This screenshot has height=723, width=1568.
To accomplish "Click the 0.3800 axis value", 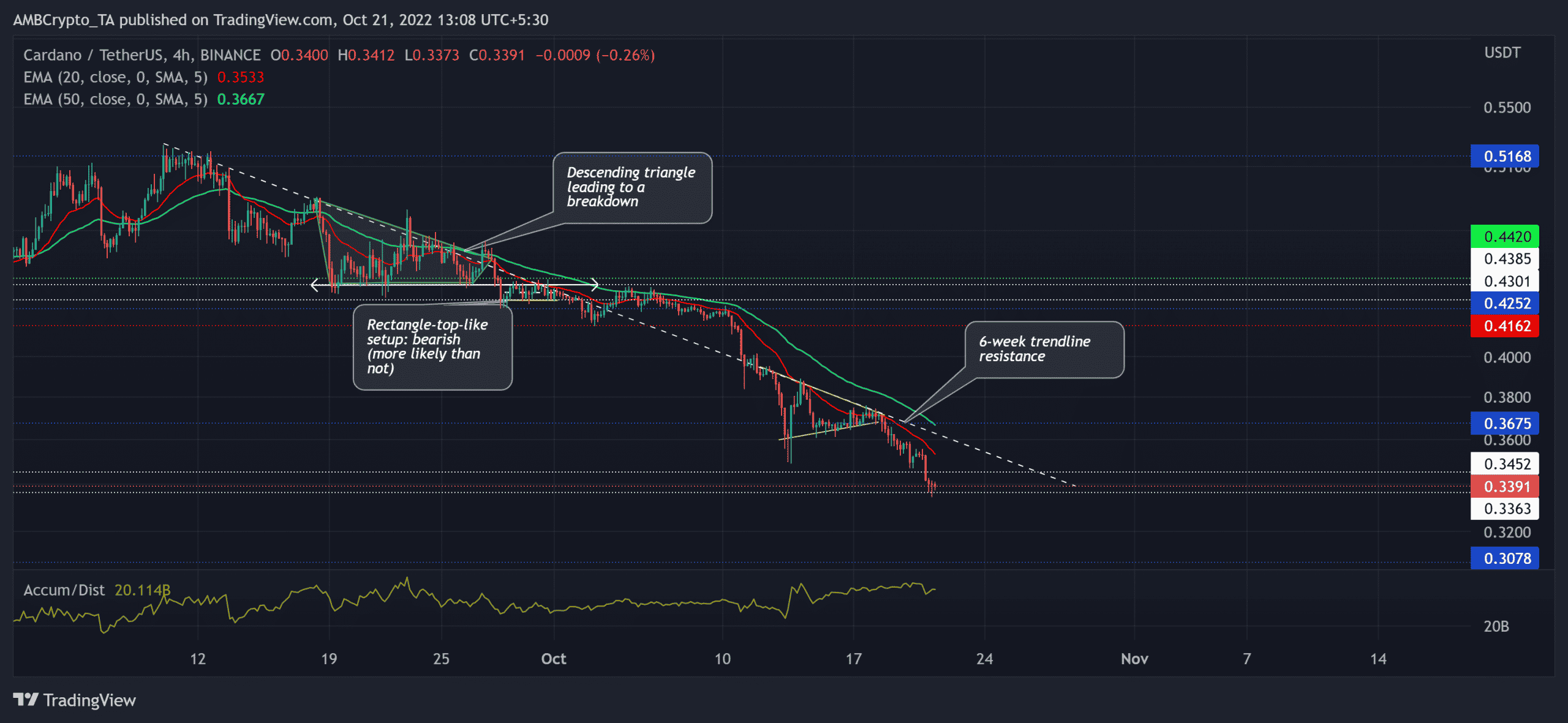I will 1507,397.
